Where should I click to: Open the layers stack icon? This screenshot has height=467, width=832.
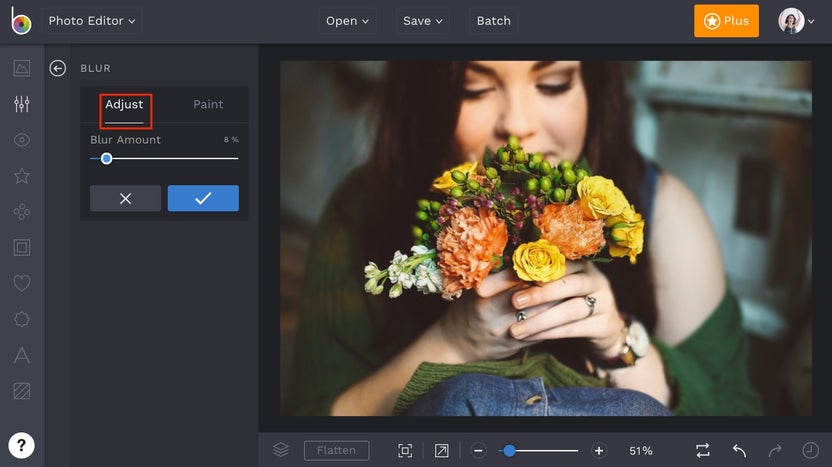[x=281, y=450]
